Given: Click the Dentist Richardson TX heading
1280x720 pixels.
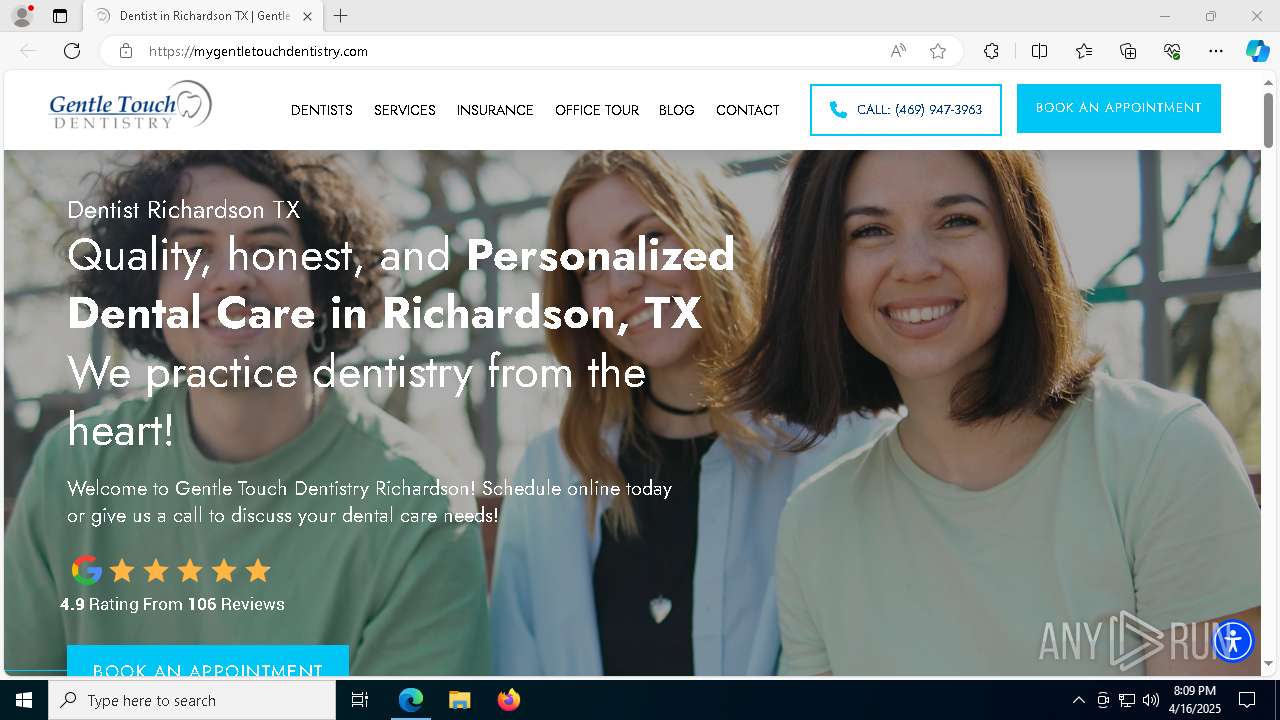Looking at the screenshot, I should click(184, 210).
